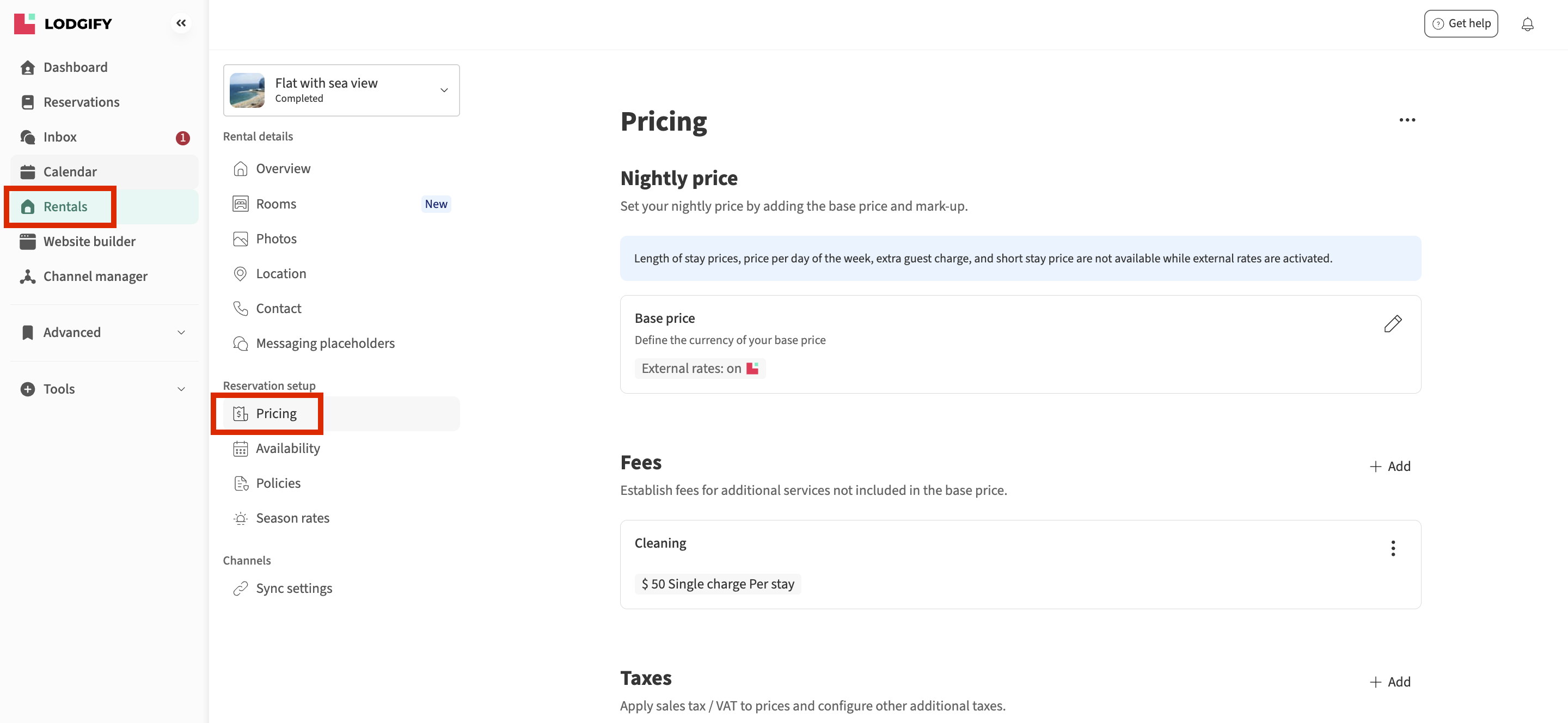Screen dimensions: 1568x723
Task: Add a new fee
Action: pyautogui.click(x=1389, y=466)
